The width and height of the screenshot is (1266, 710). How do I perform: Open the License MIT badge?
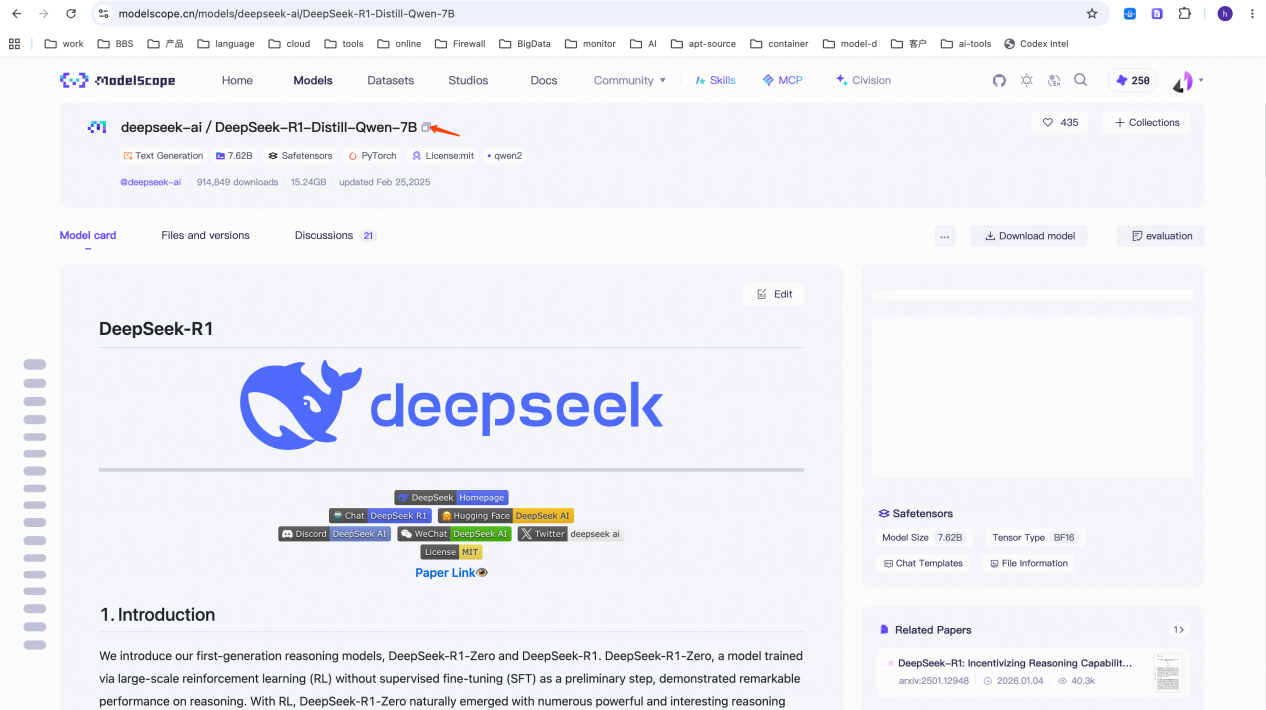(451, 552)
